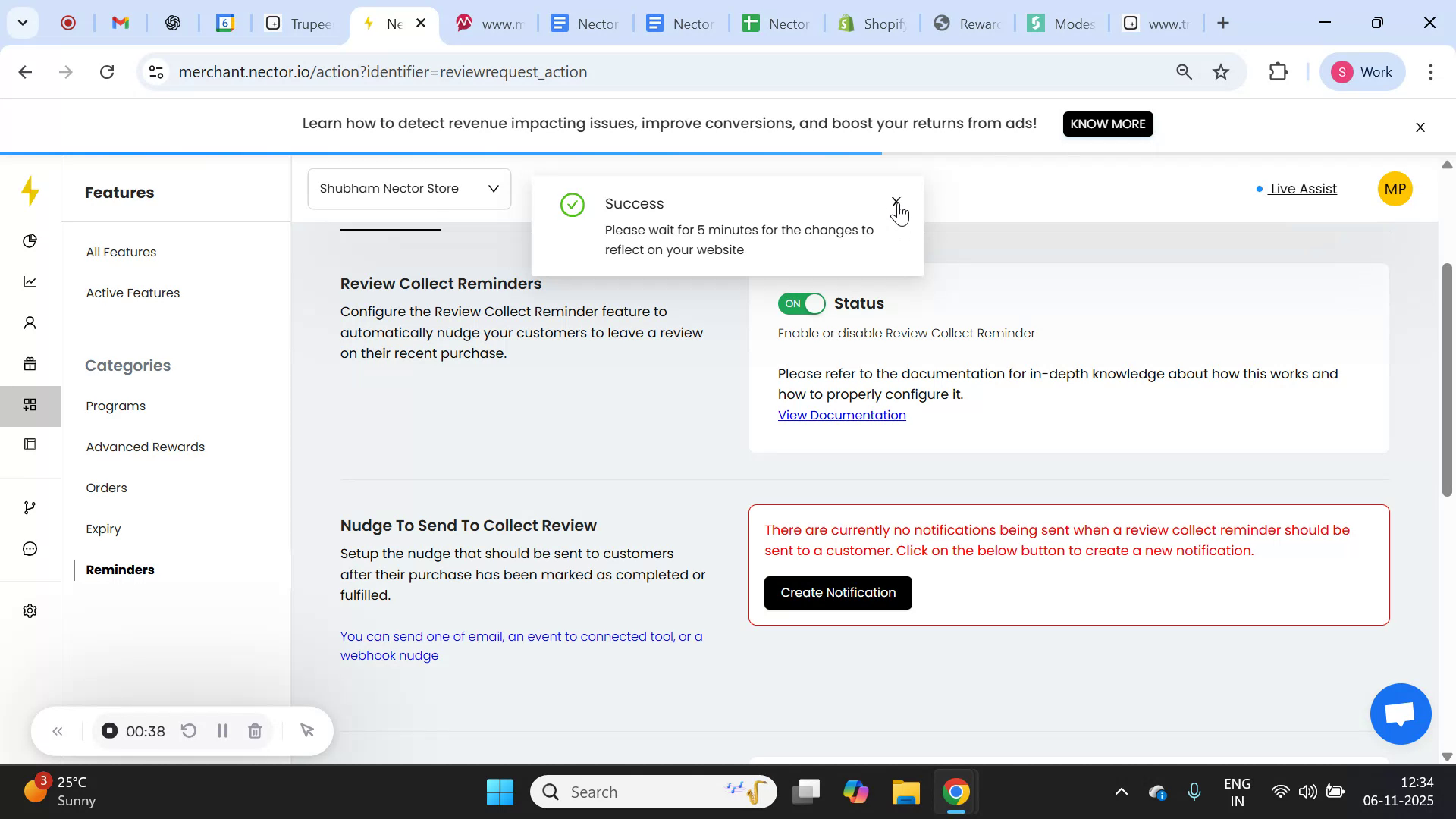1456x819 pixels.
Task: Select the gift rewards icon in sidebar
Action: coord(30,364)
